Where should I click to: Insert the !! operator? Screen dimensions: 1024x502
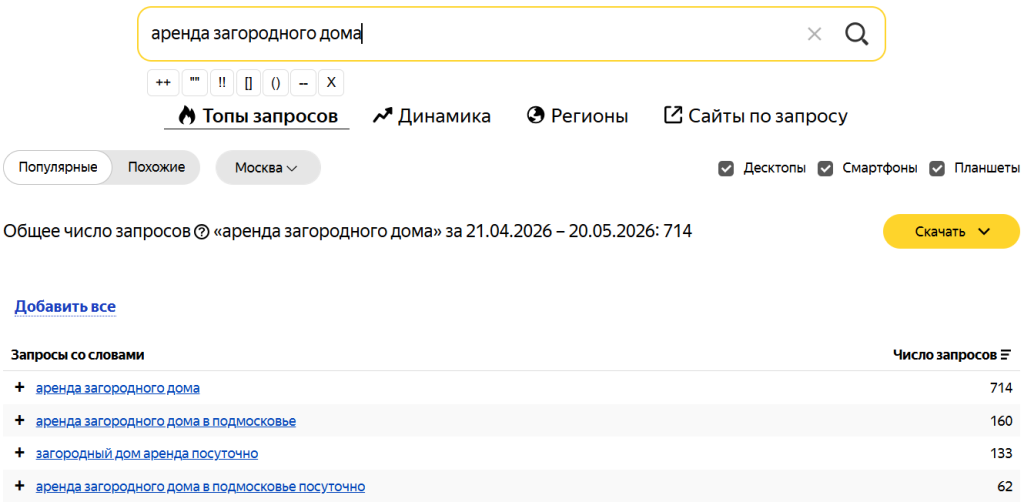(x=222, y=83)
